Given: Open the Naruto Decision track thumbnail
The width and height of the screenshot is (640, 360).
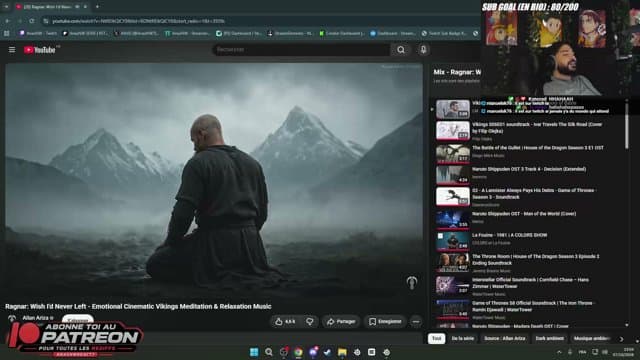Looking at the screenshot, I should (453, 174).
